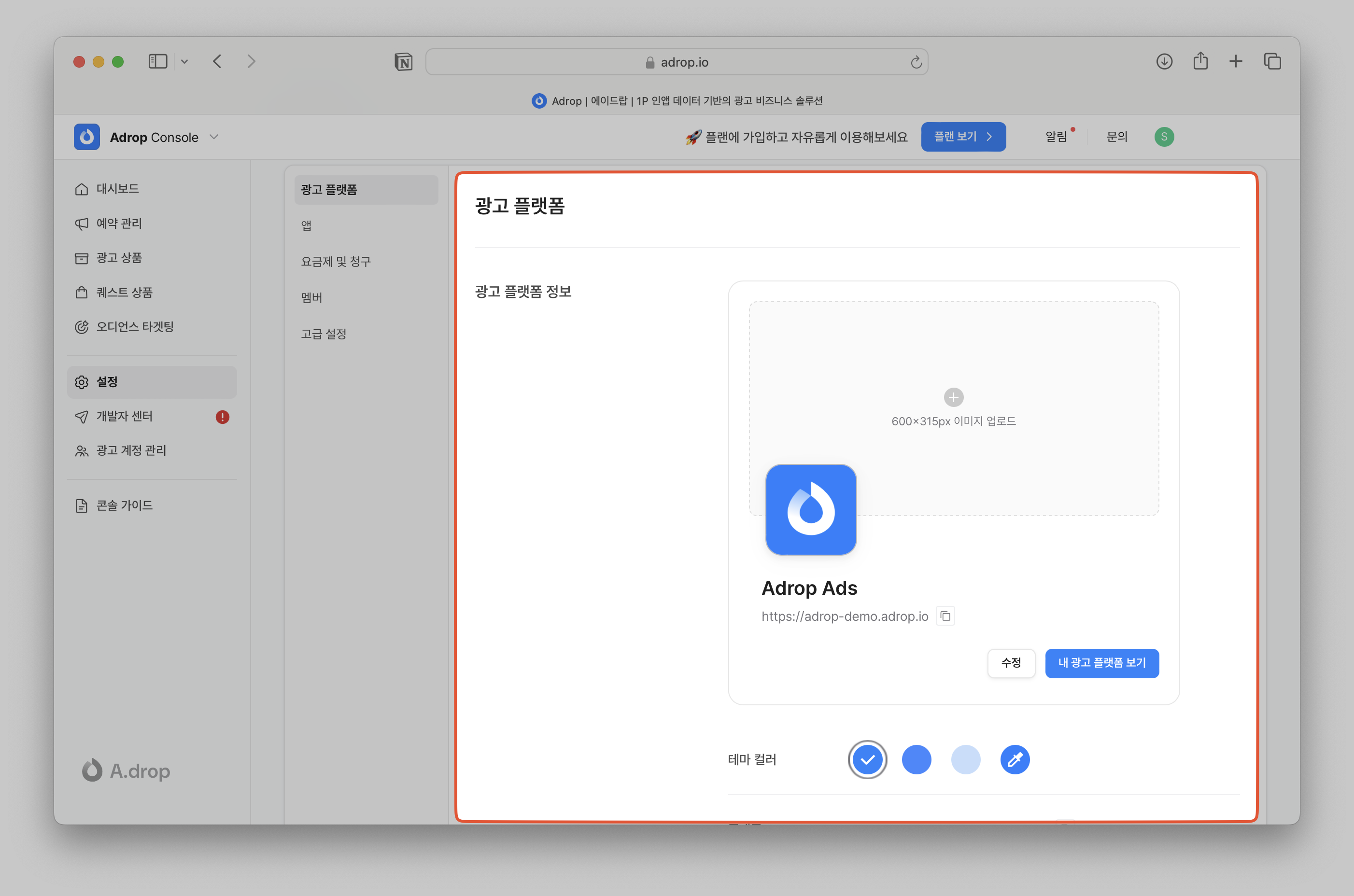This screenshot has width=1354, height=896.
Task: Open the sidebar toggle dropdown chevron
Action: pos(184,62)
